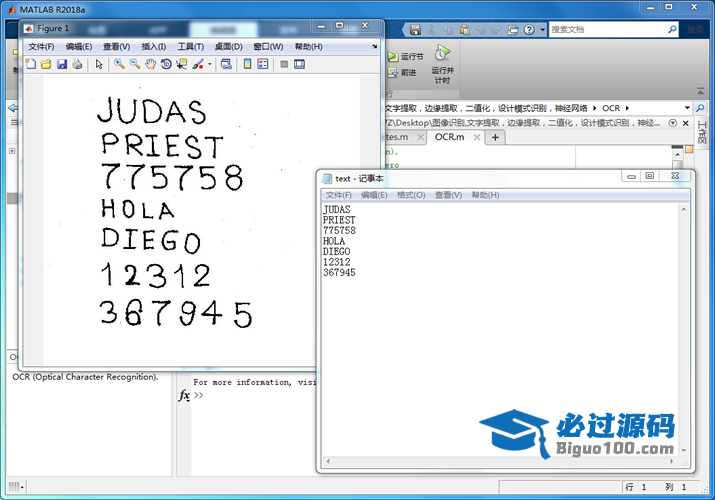Open Notepad 查看(V) menu

tap(448, 195)
